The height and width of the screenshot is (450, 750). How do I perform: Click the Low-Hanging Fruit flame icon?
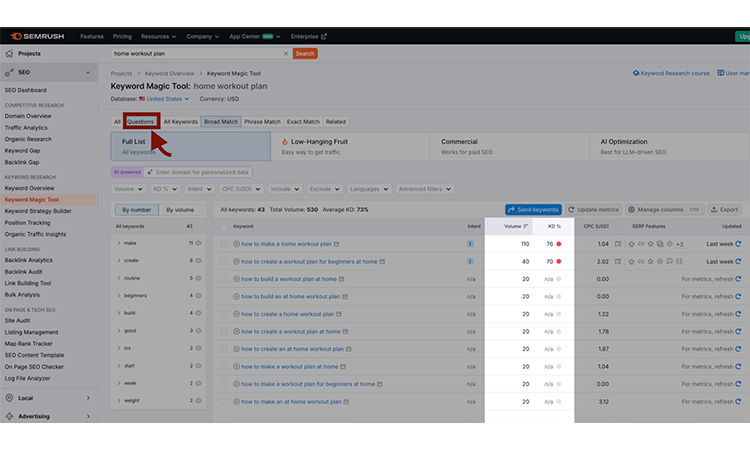point(285,142)
